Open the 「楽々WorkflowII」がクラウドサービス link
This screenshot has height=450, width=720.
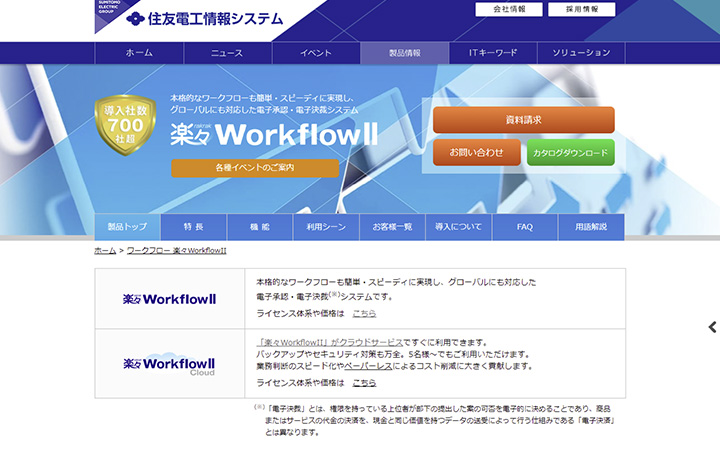click(329, 343)
